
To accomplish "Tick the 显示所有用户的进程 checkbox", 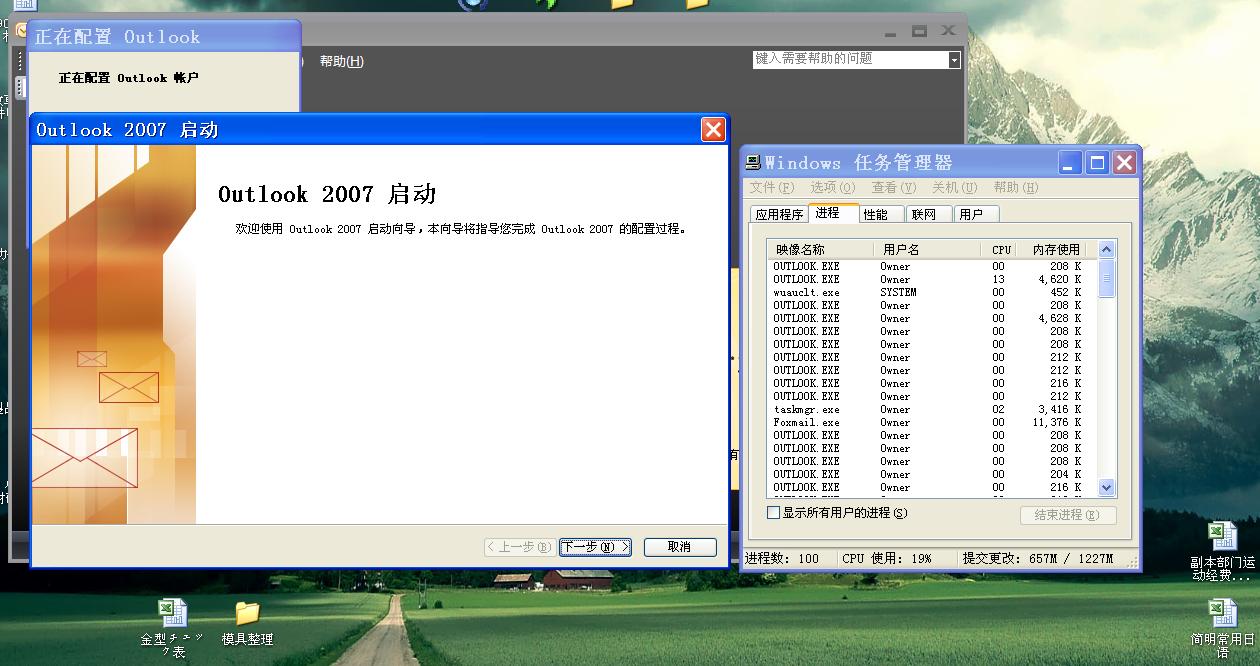I will pos(773,513).
